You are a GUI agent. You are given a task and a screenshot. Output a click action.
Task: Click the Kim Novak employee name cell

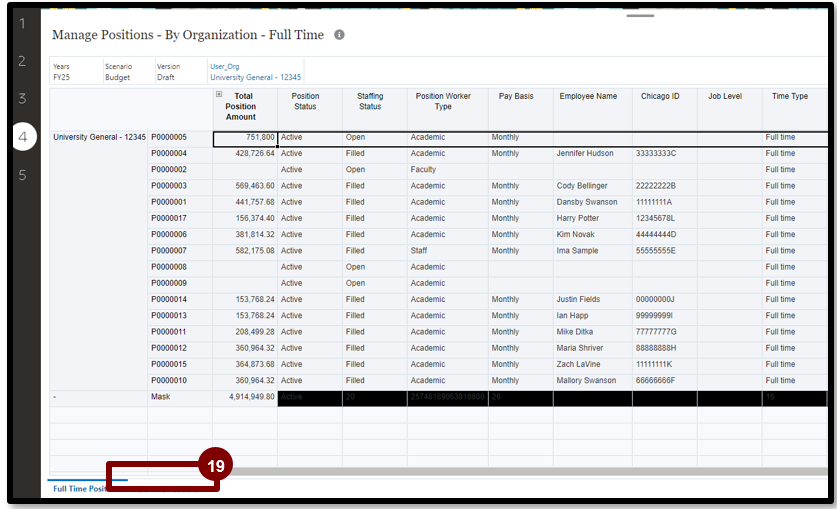[593, 234]
